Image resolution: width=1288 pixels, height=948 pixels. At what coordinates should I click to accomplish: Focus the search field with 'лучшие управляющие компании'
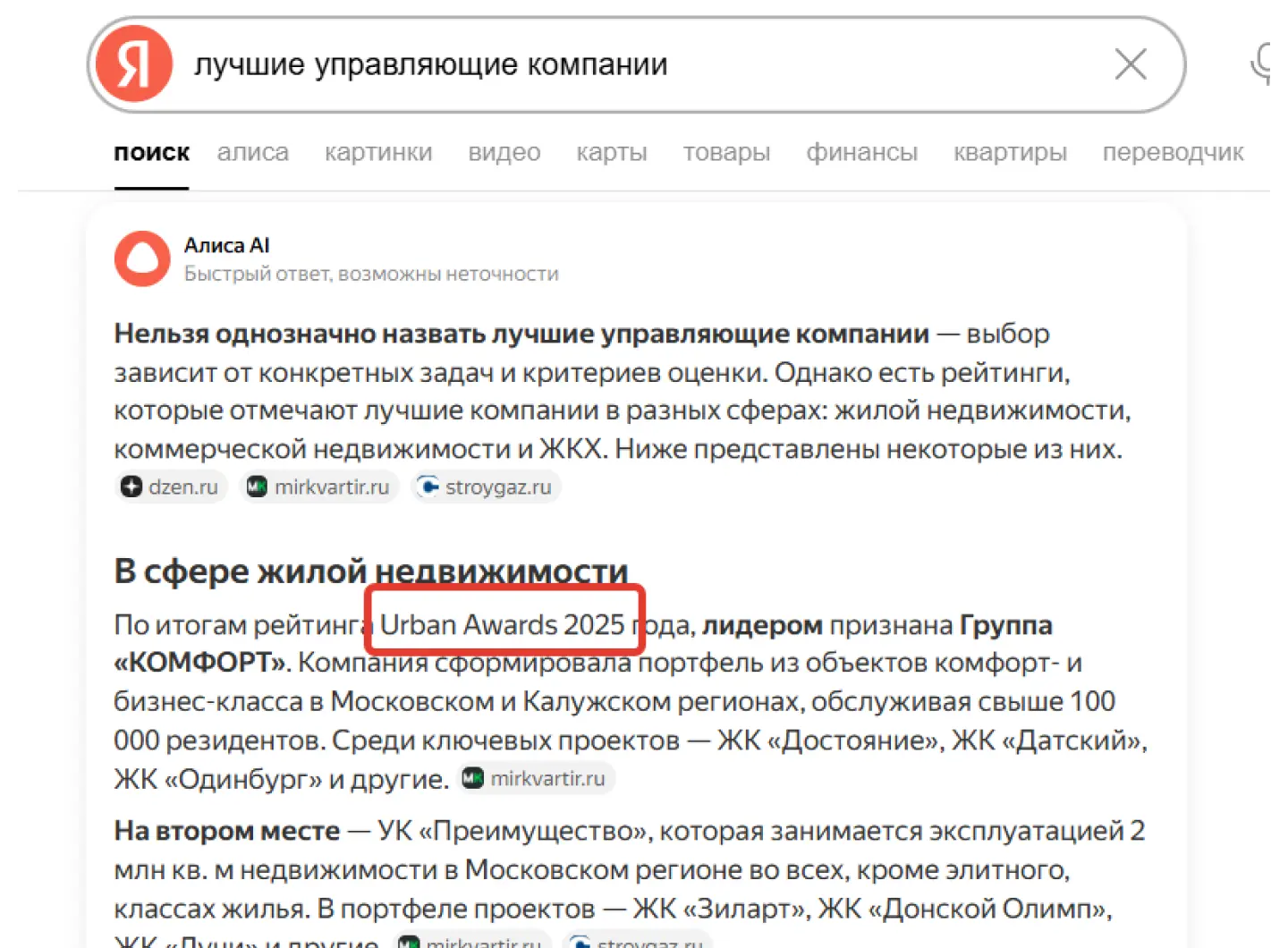[x=637, y=64]
